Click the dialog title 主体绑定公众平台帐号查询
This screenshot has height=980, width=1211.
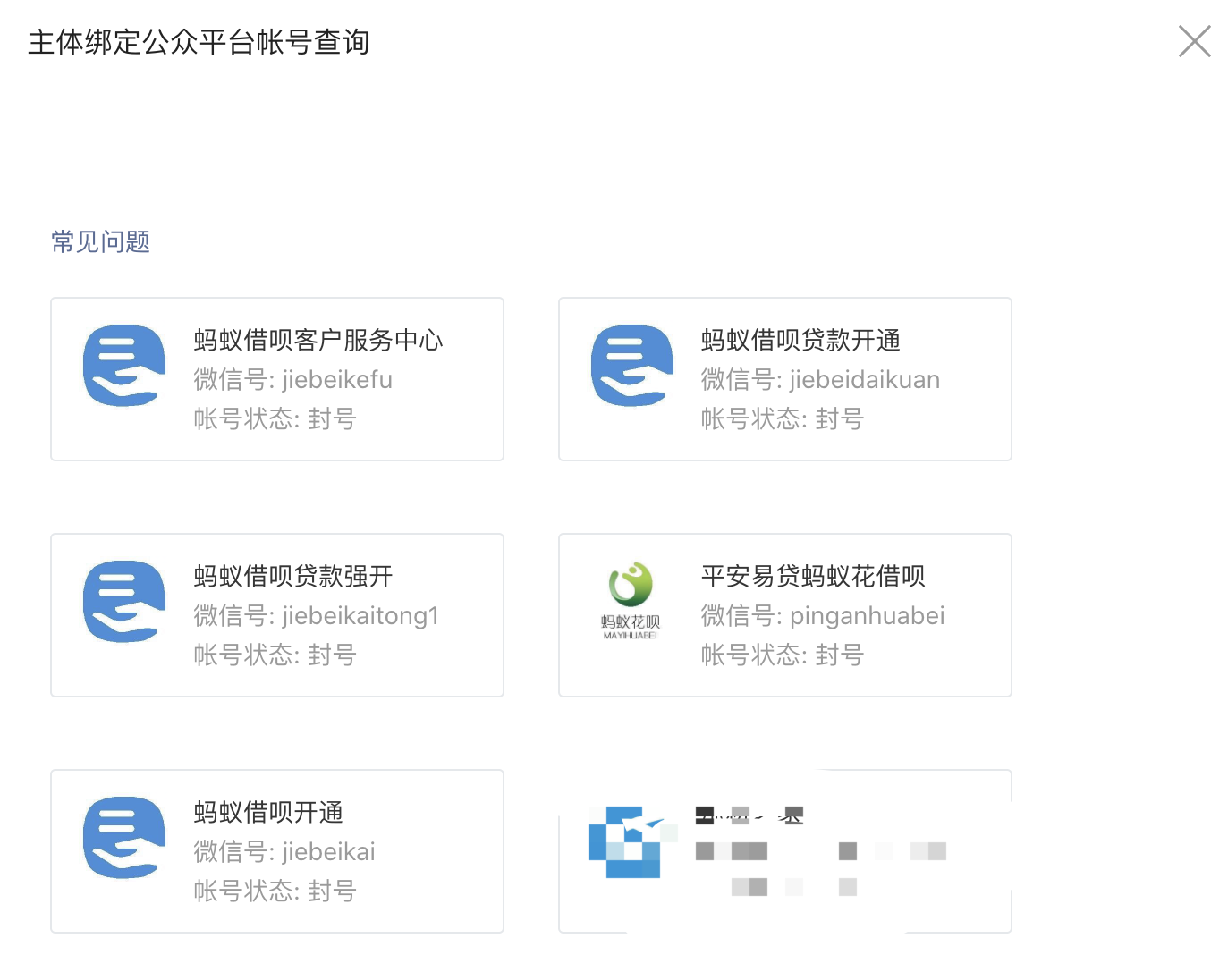point(199,42)
